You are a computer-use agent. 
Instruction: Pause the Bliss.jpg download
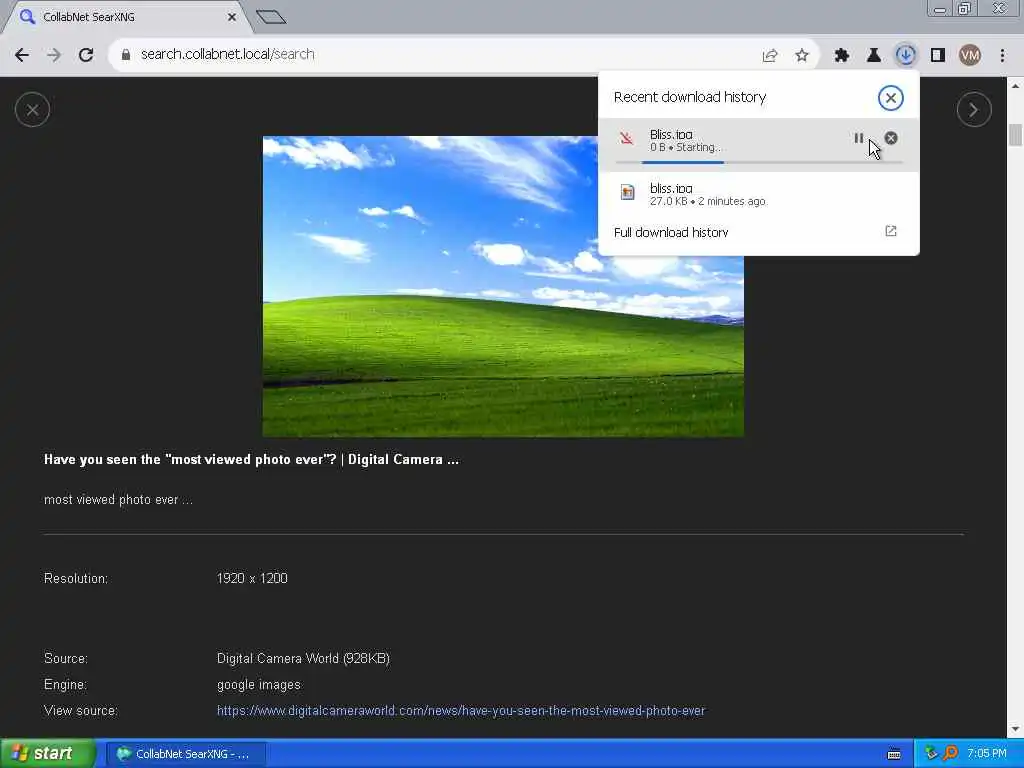[859, 138]
